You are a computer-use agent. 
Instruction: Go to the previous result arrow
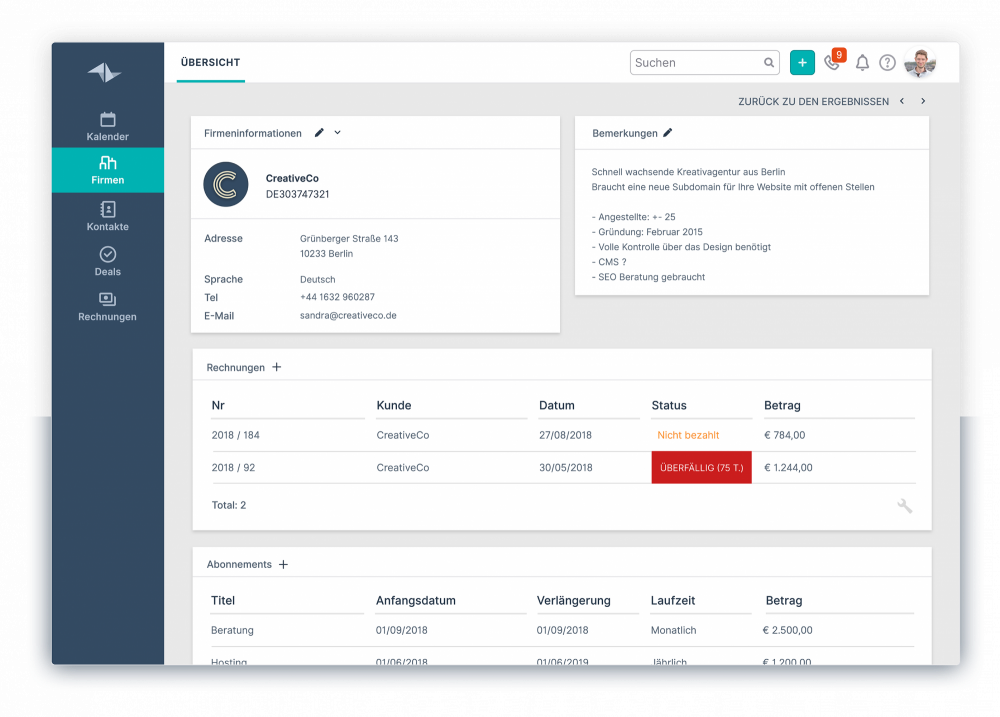pos(902,101)
